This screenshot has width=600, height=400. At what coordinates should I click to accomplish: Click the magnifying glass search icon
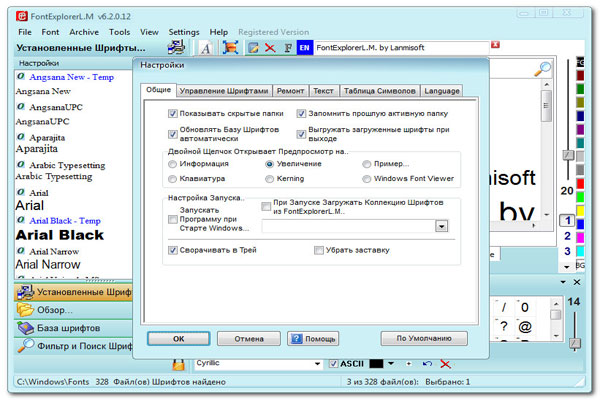click(x=542, y=69)
